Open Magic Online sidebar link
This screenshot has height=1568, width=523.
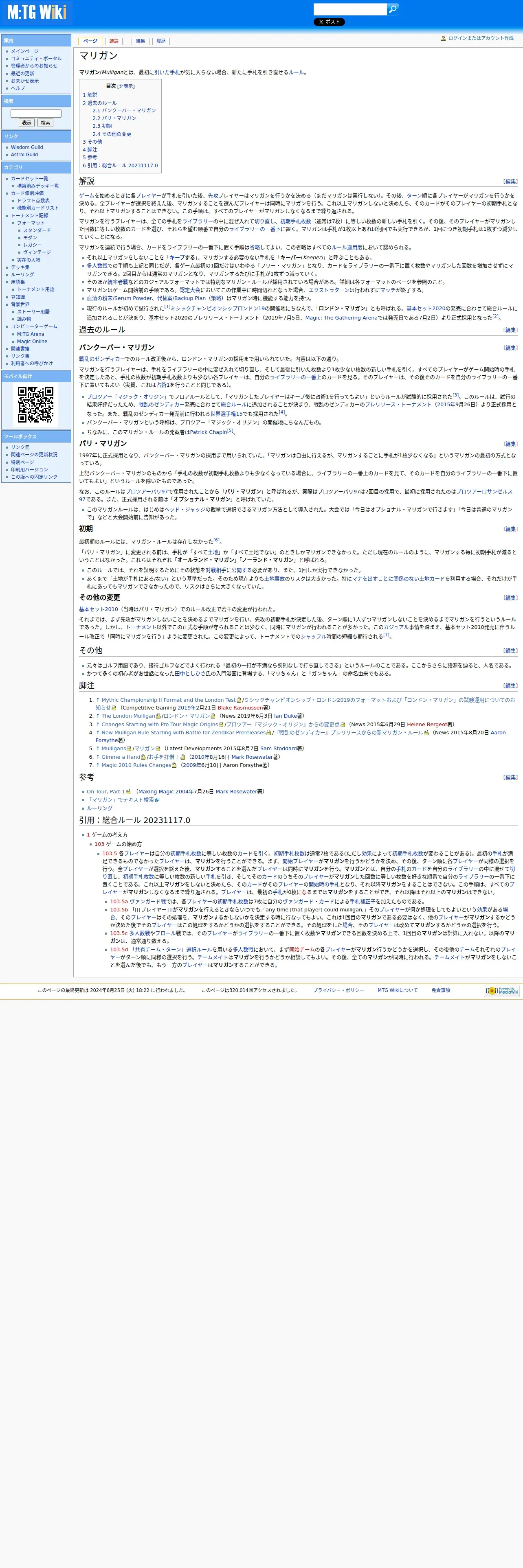(32, 342)
